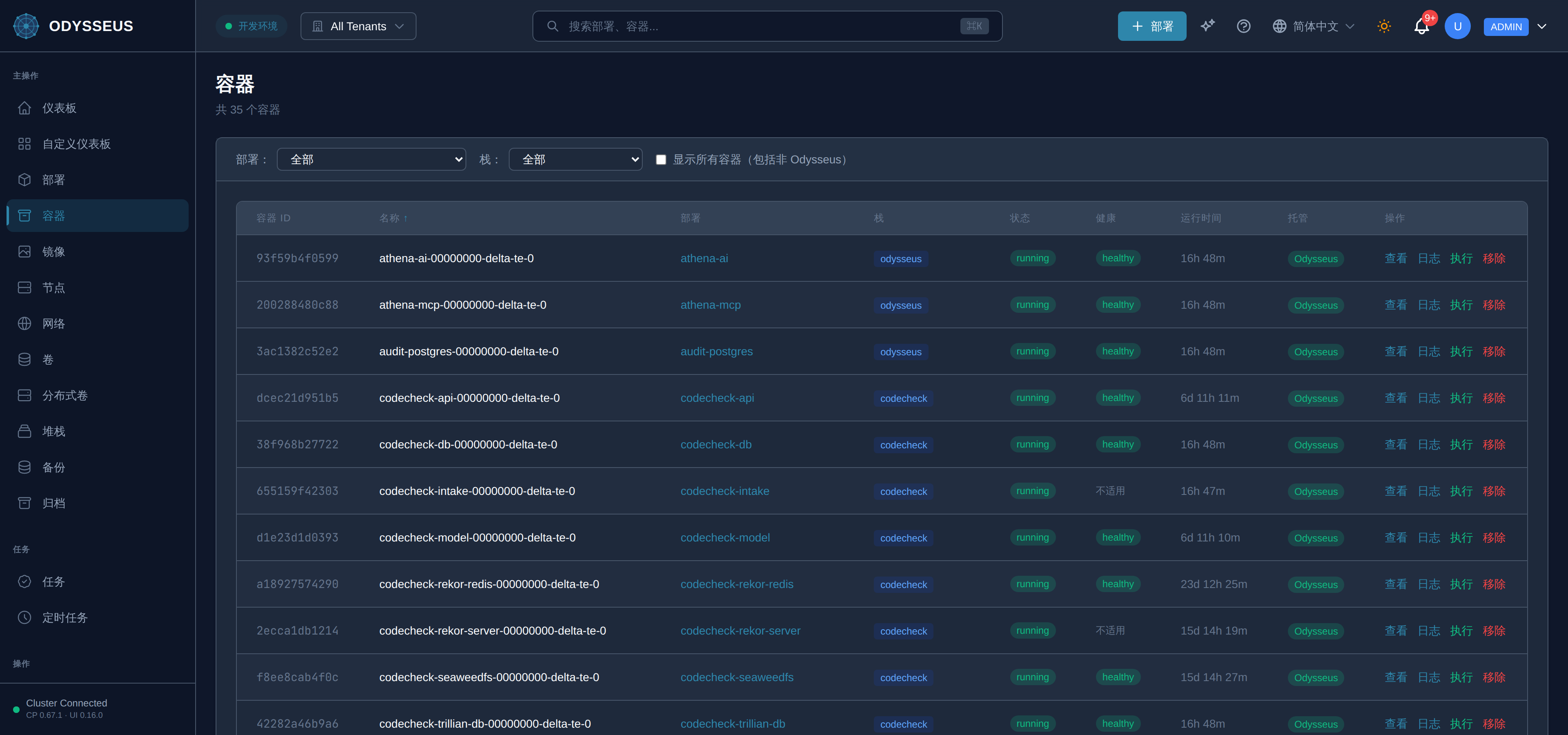Viewport: 1568px width, 735px height.
Task: Toggle the sun light theme icon
Action: [x=1384, y=26]
